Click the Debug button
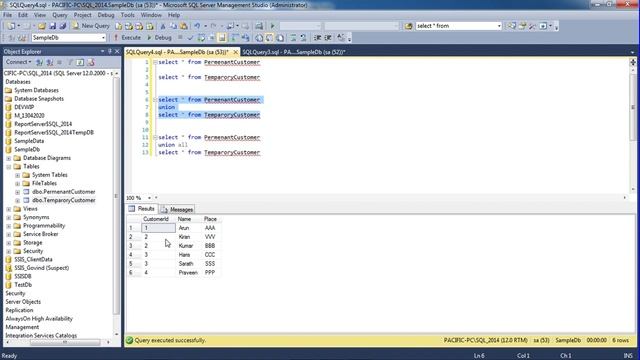The height and width of the screenshot is (360, 640). pos(159,38)
